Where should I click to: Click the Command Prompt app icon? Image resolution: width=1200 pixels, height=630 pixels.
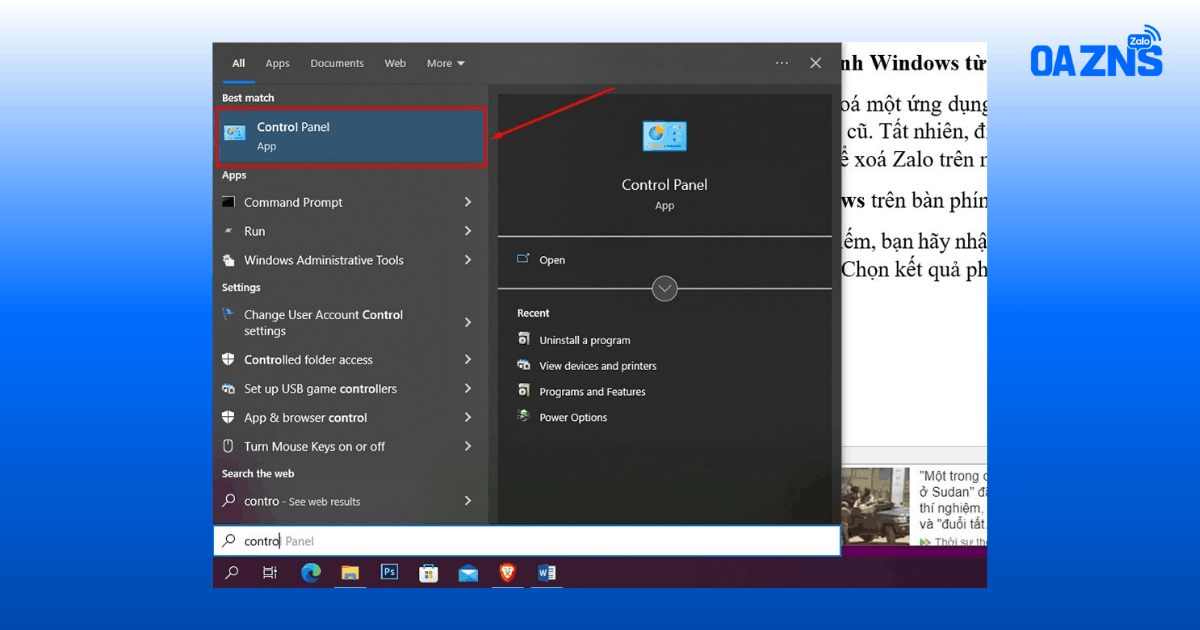pos(228,202)
